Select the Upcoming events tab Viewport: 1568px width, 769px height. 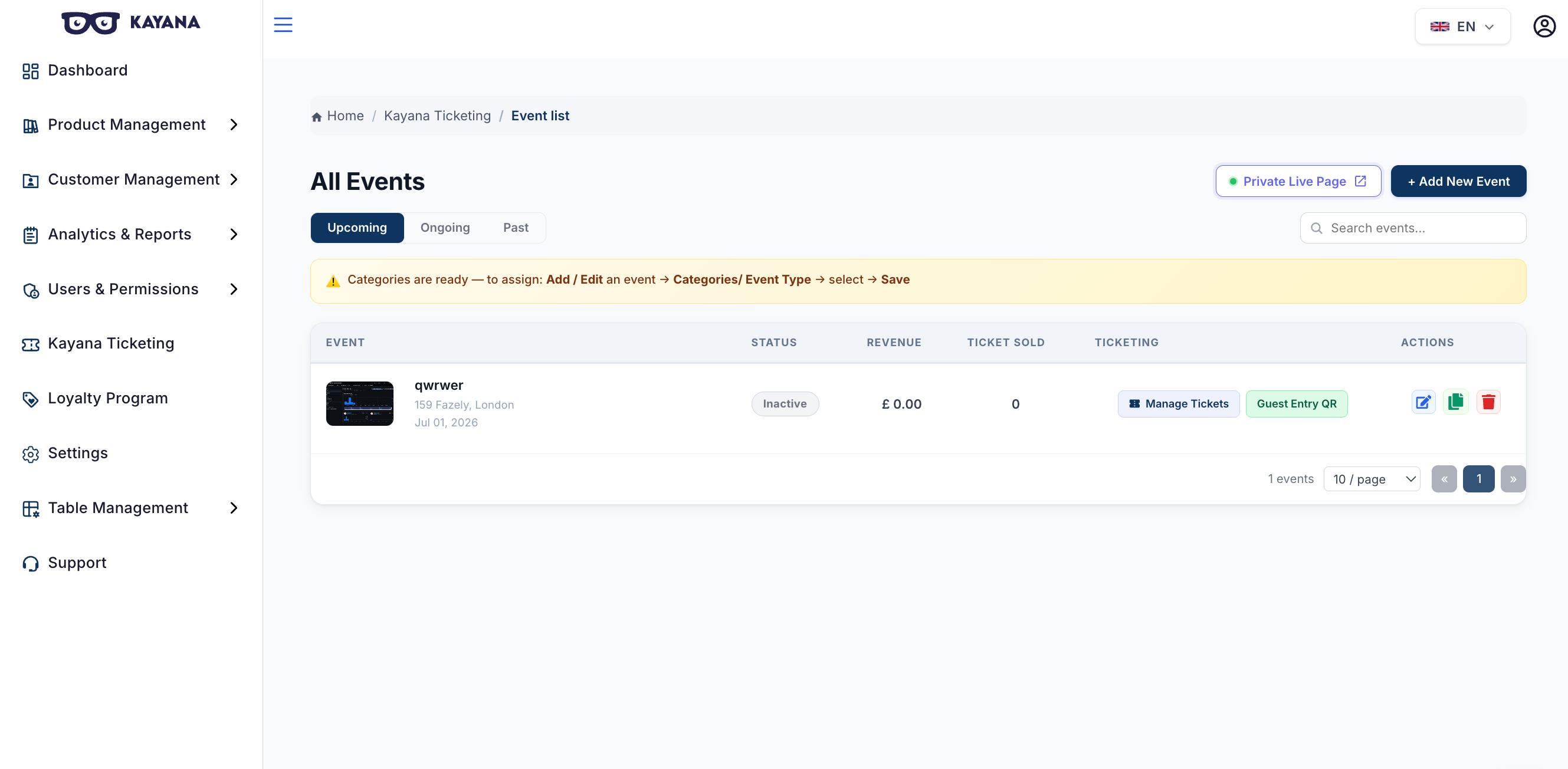[357, 228]
